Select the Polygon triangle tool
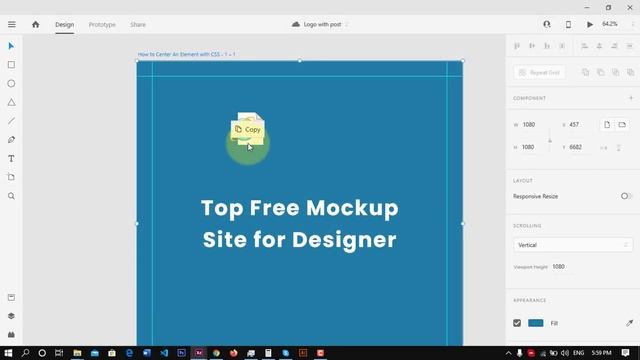This screenshot has width=640, height=360. pyautogui.click(x=11, y=102)
